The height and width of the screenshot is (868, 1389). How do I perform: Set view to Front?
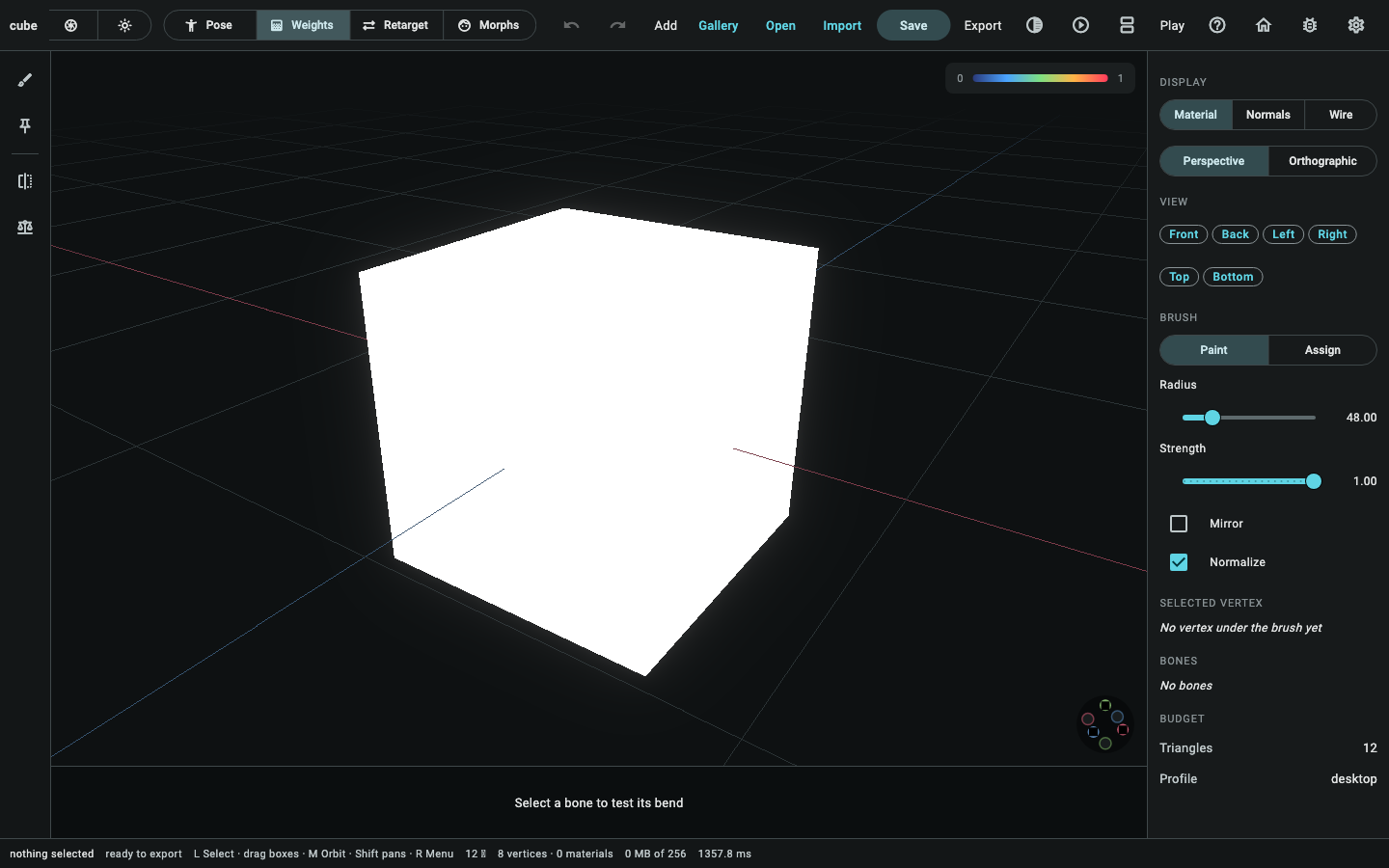pyautogui.click(x=1184, y=234)
